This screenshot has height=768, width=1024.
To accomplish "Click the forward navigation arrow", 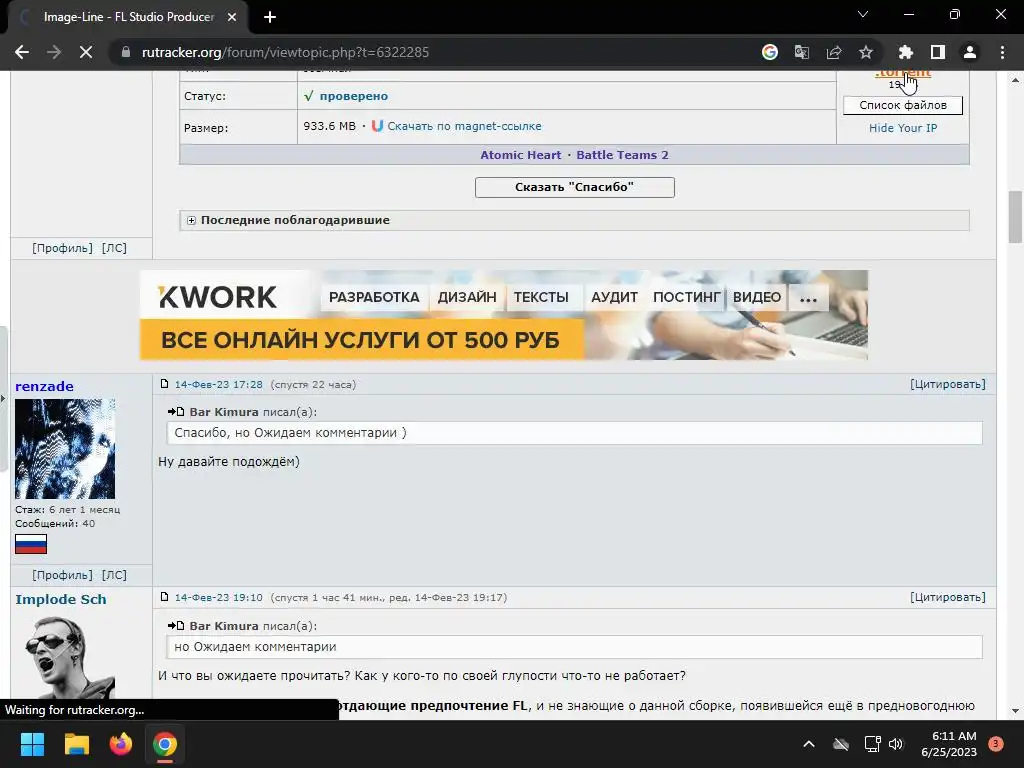I will pyautogui.click(x=54, y=52).
